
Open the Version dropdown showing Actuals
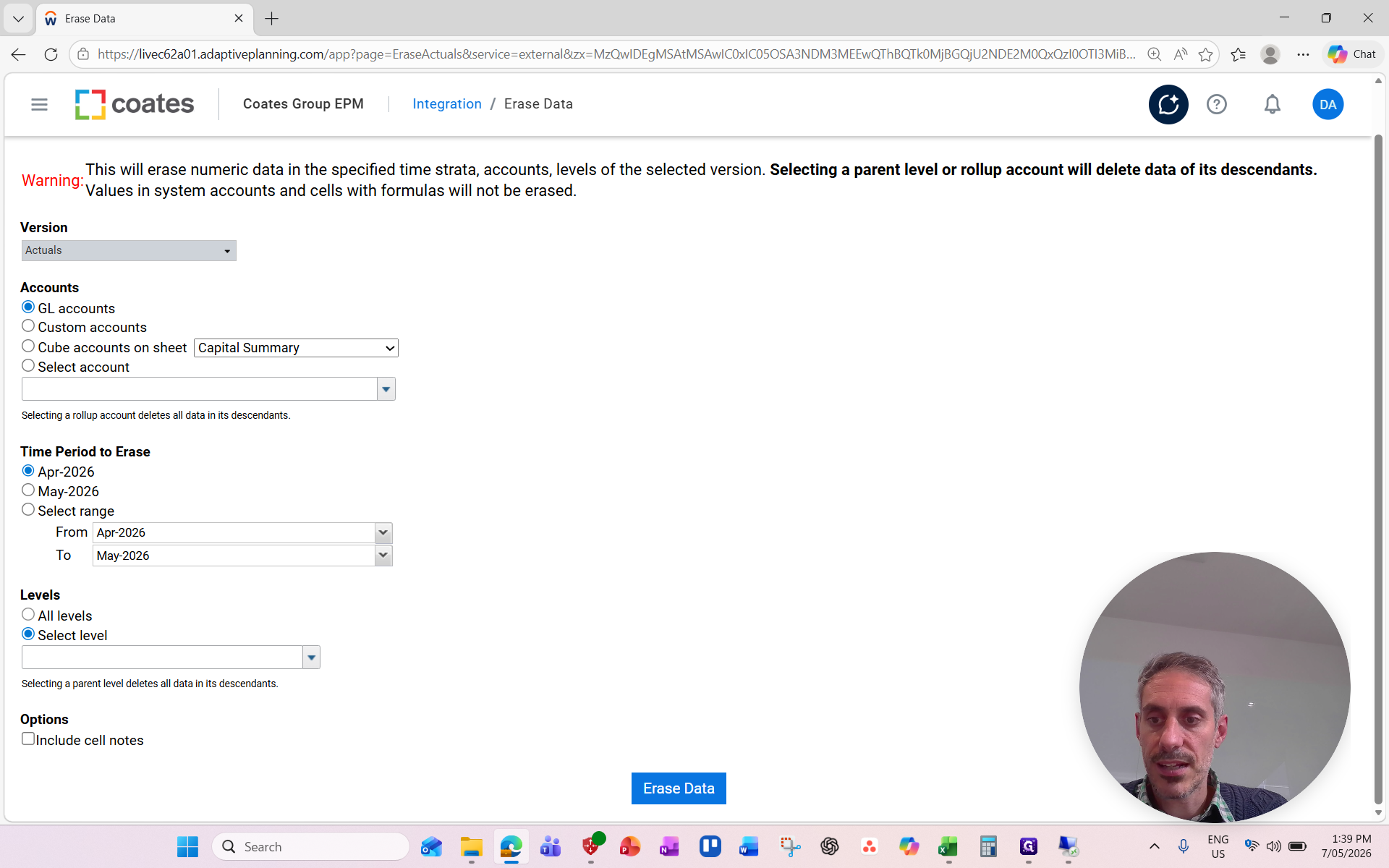[x=129, y=250]
